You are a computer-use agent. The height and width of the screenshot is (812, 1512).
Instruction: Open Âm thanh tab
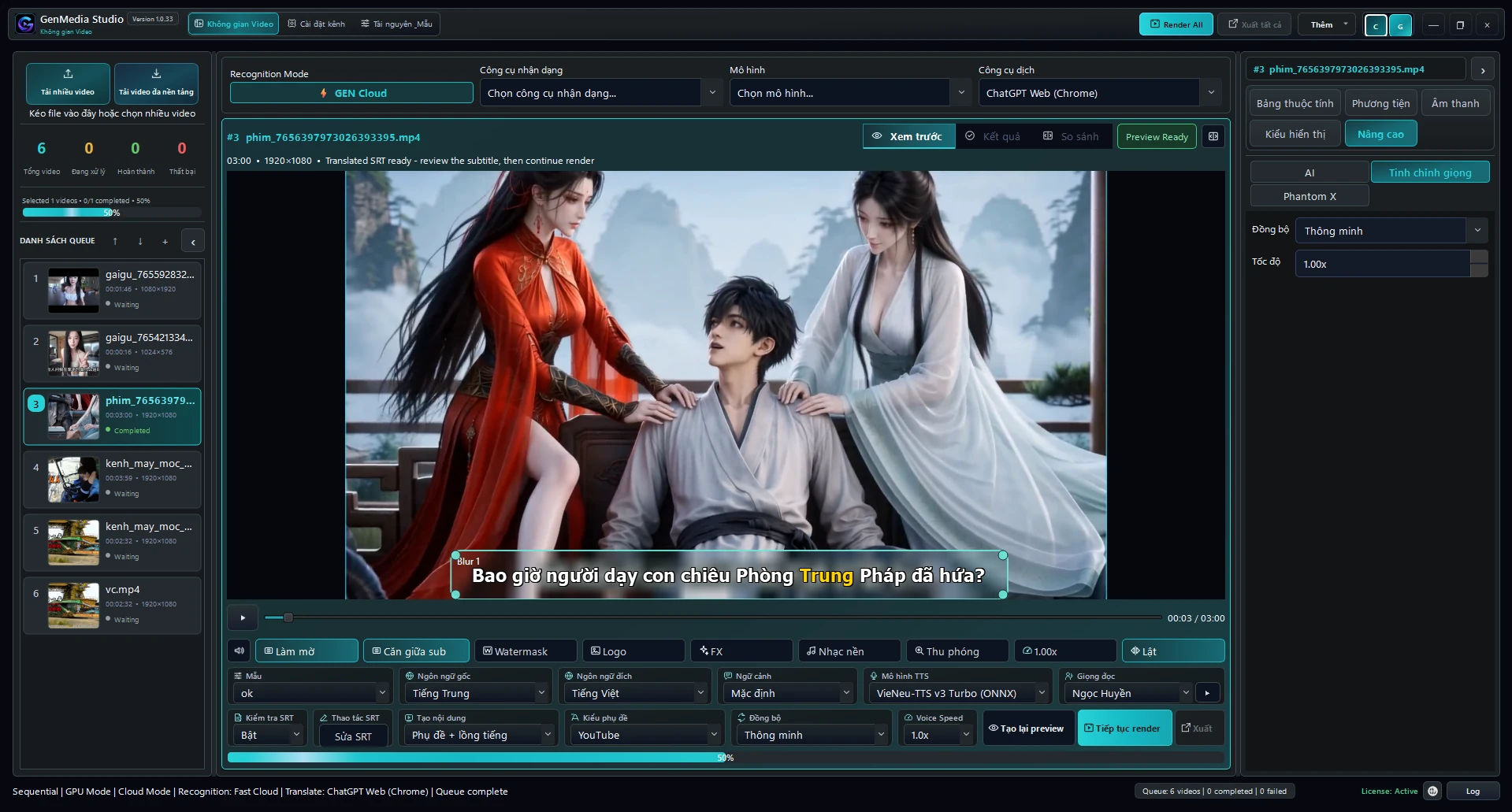coord(1455,103)
